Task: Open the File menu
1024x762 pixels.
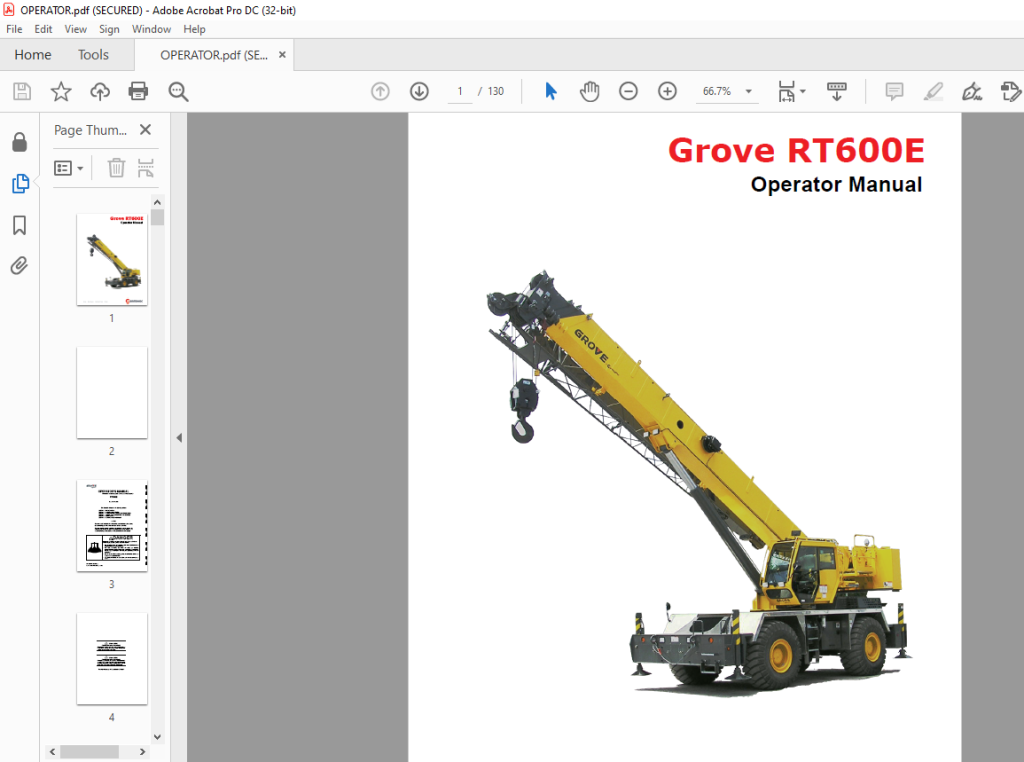Action: click(x=14, y=29)
